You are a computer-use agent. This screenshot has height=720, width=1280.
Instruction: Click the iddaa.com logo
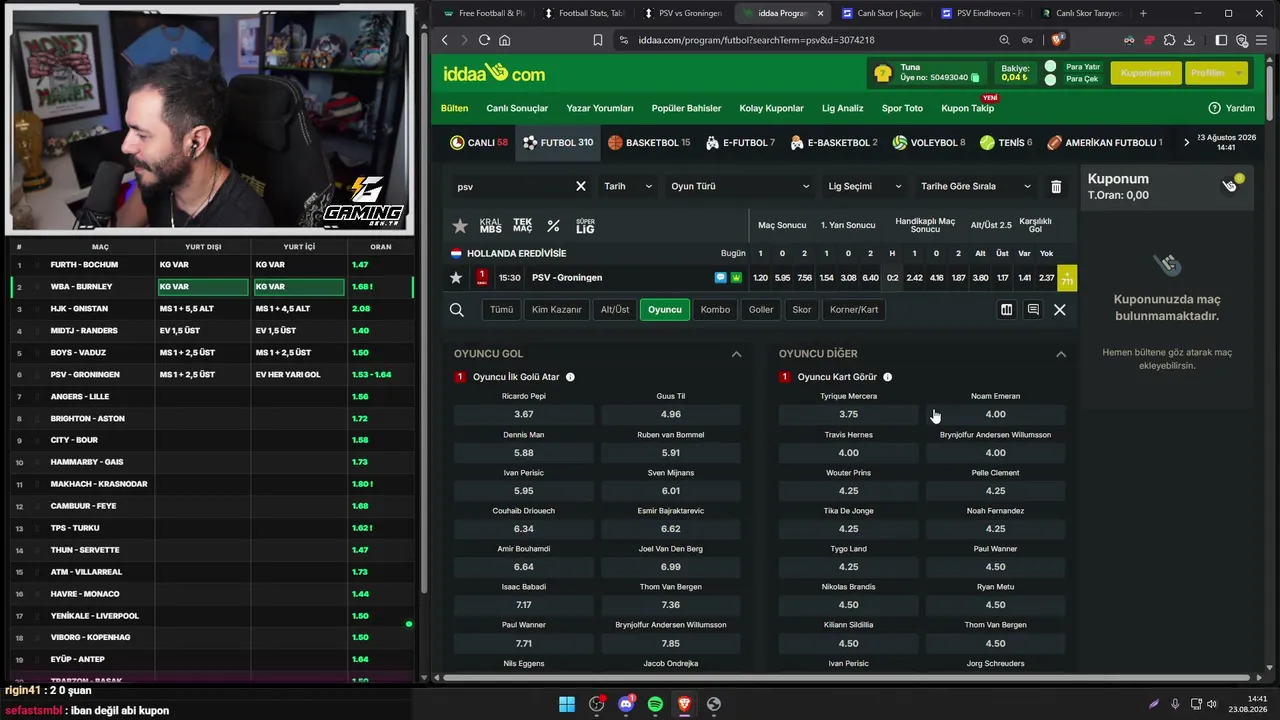(x=494, y=73)
